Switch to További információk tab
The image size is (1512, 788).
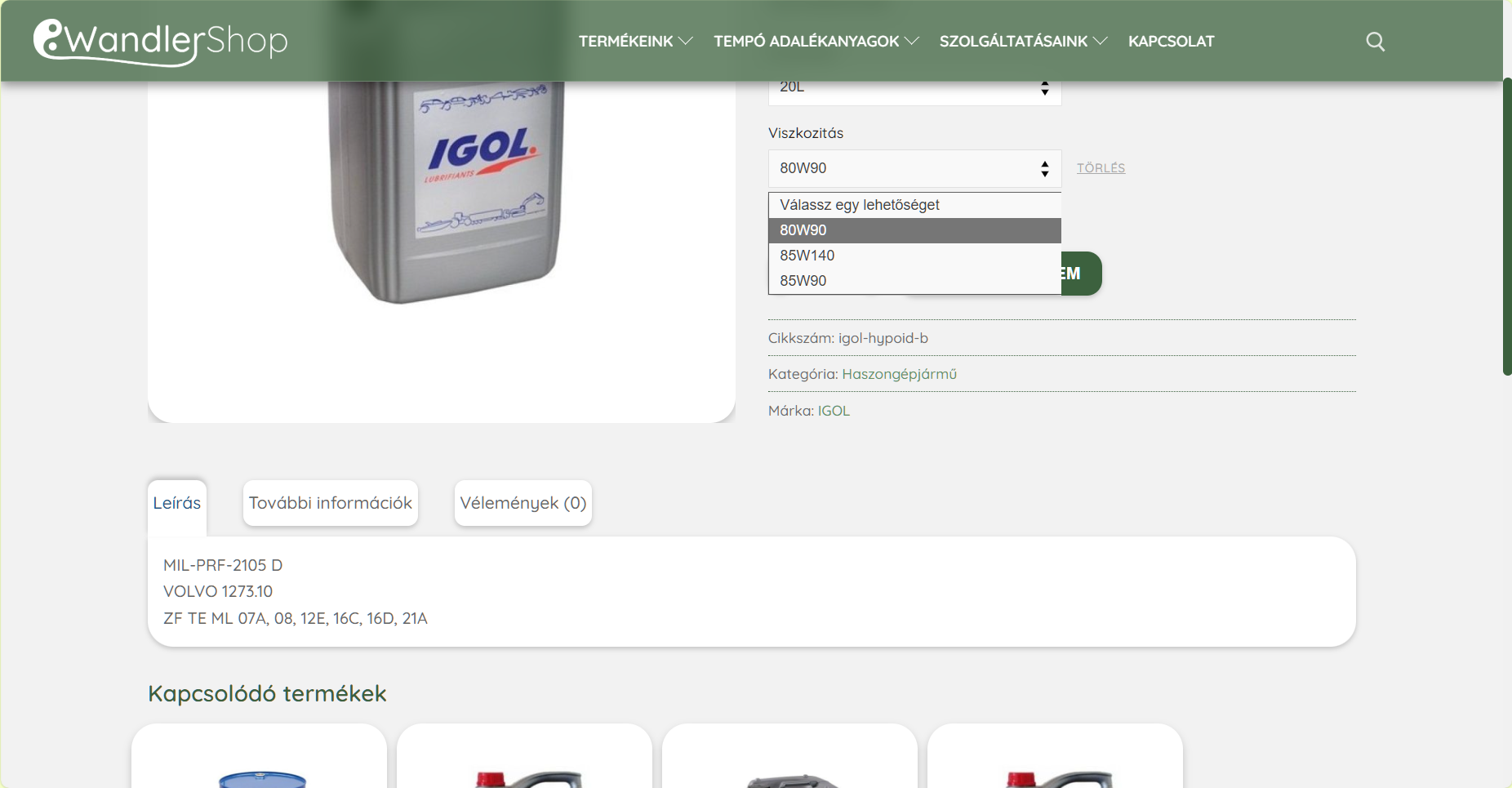[x=331, y=503]
